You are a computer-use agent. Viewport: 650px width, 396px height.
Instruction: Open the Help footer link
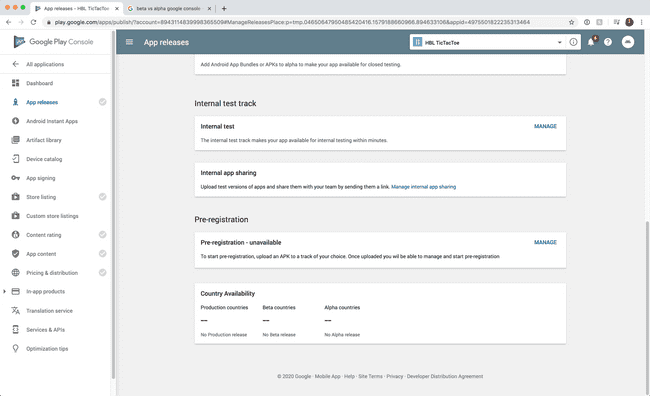pos(349,377)
